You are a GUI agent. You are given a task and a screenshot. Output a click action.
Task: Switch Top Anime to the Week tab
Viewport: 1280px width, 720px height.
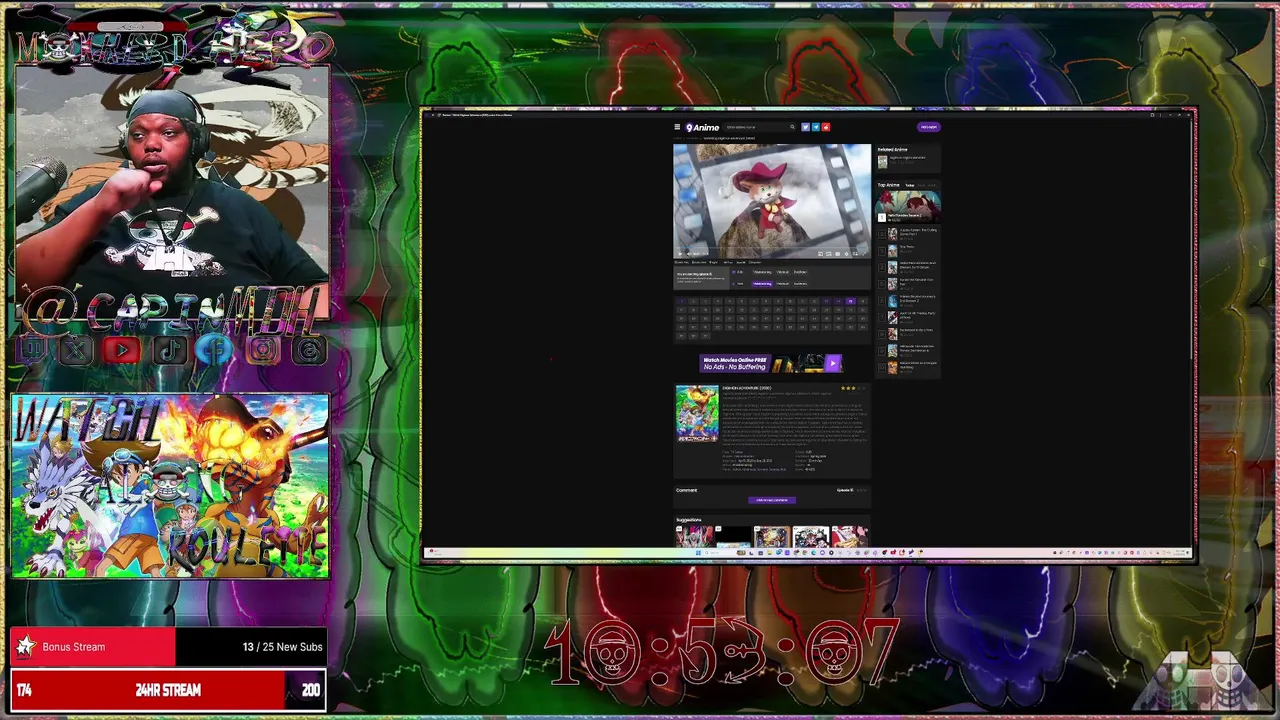tap(921, 185)
